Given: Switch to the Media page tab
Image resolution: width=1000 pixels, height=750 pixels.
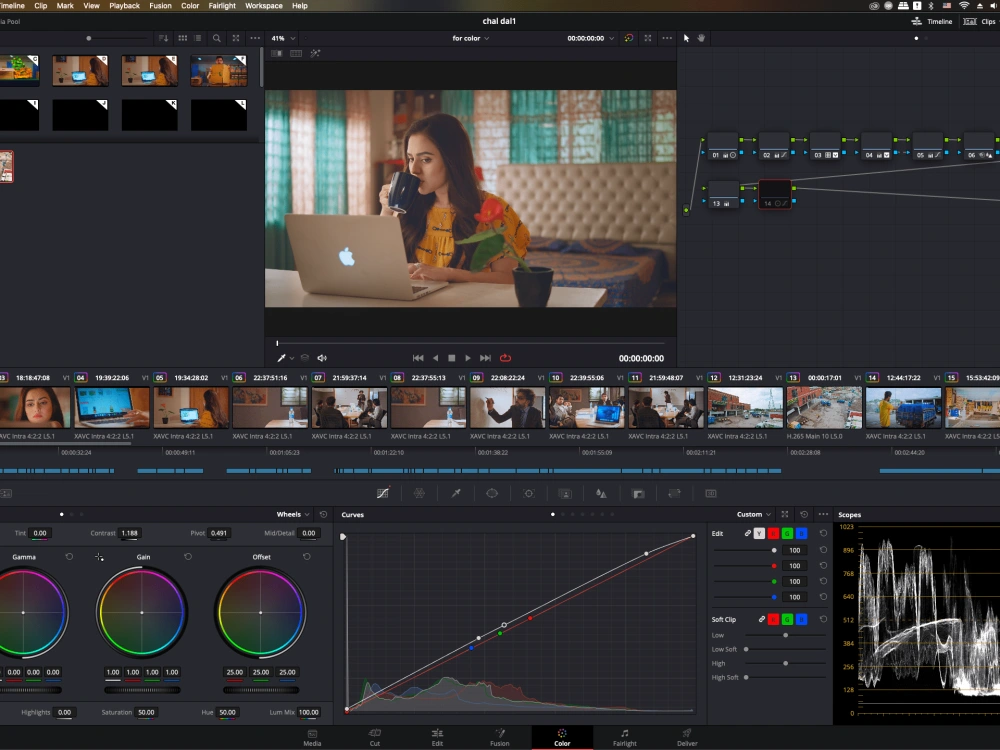Looking at the screenshot, I should coord(312,737).
